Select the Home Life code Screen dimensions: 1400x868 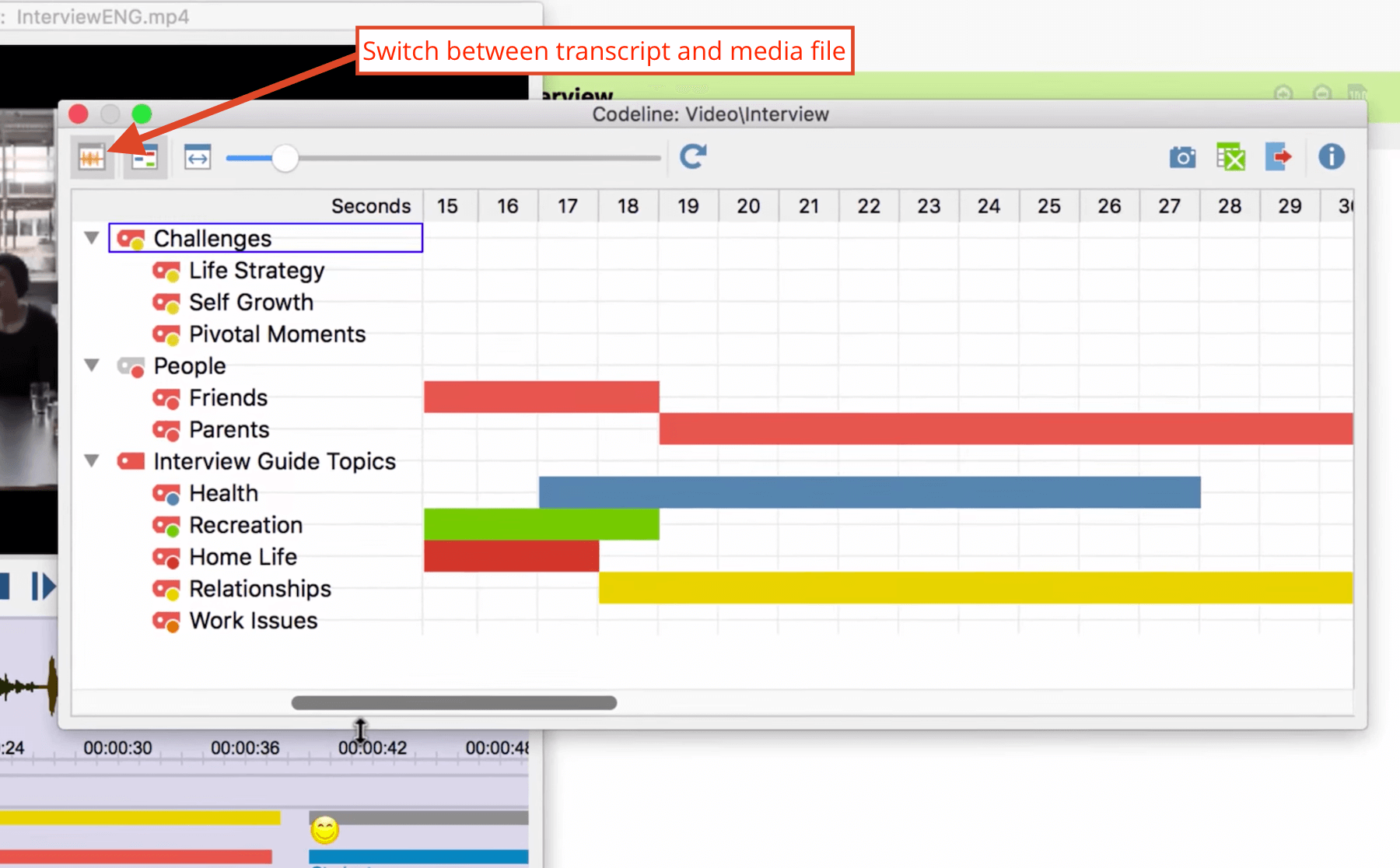tap(243, 557)
